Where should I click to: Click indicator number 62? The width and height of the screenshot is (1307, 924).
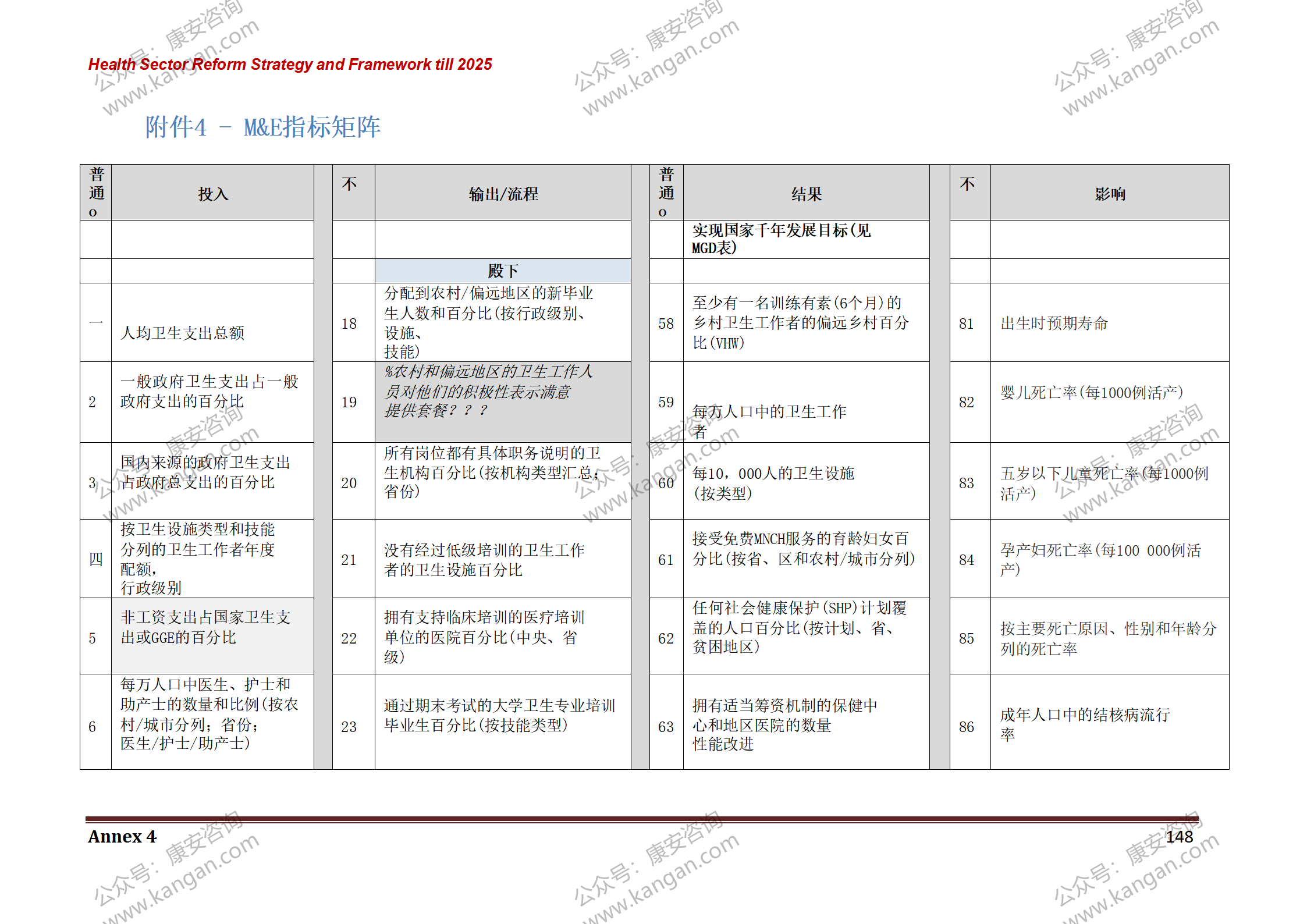[666, 638]
